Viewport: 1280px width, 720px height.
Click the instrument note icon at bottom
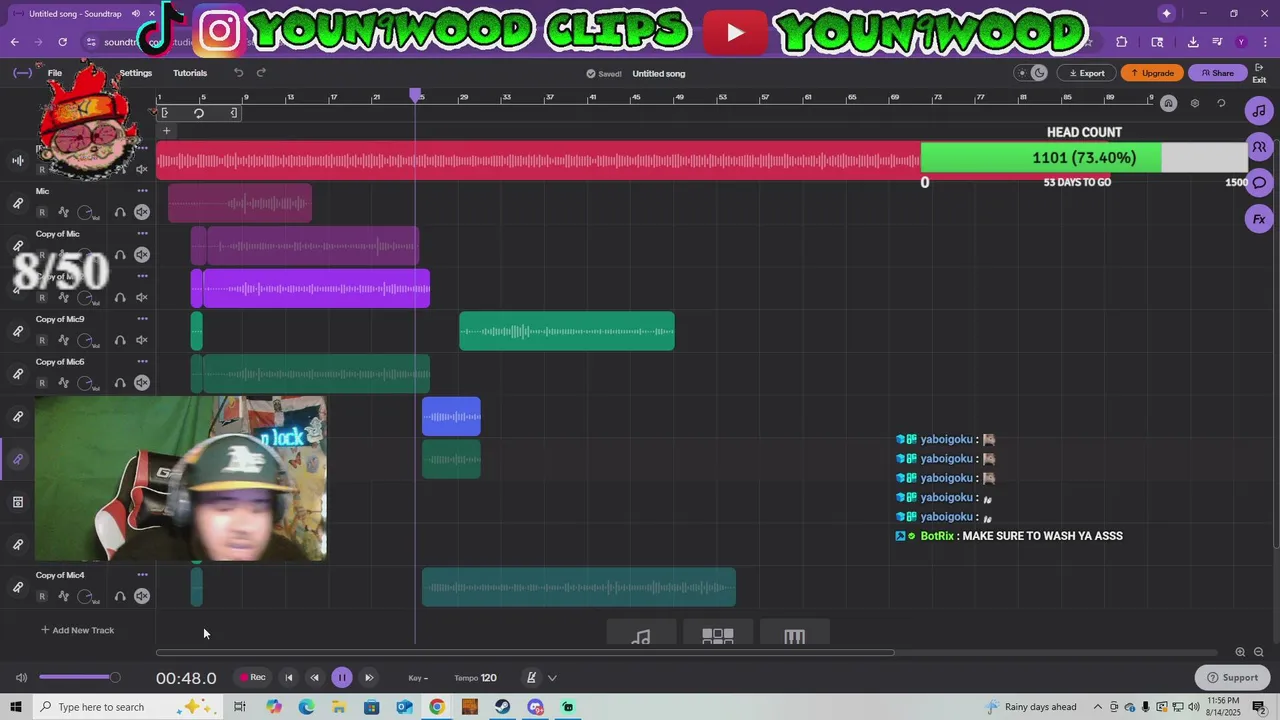pos(641,636)
